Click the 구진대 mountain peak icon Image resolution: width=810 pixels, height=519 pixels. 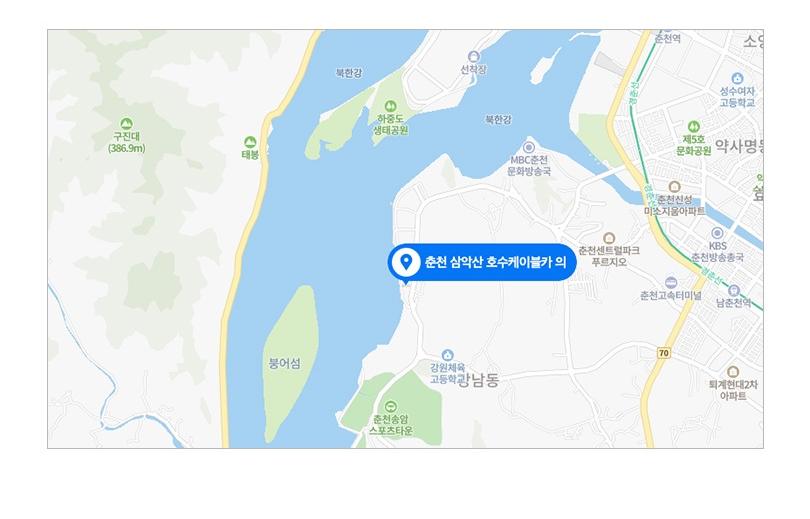tap(126, 124)
